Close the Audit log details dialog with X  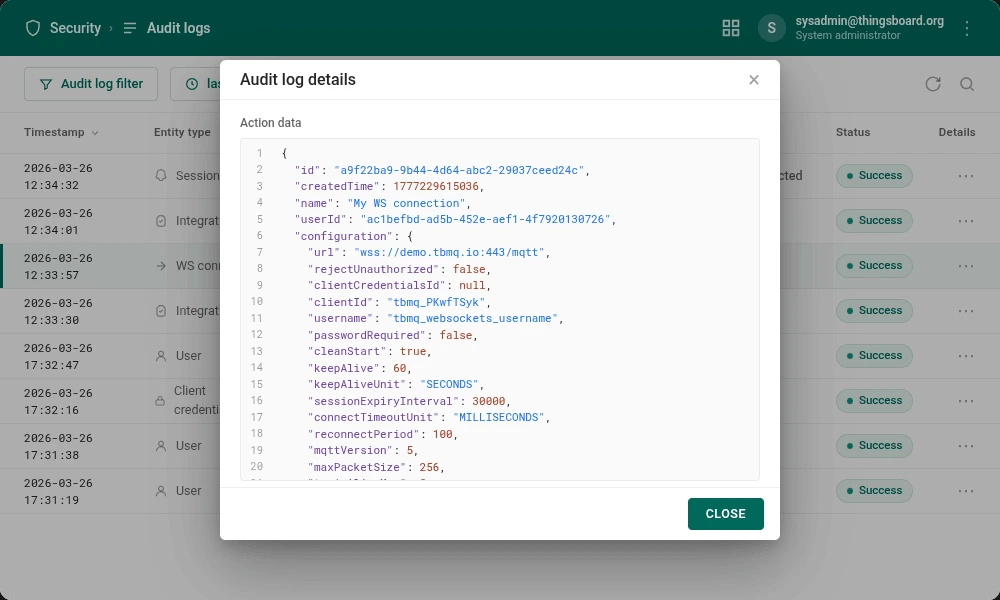click(754, 80)
